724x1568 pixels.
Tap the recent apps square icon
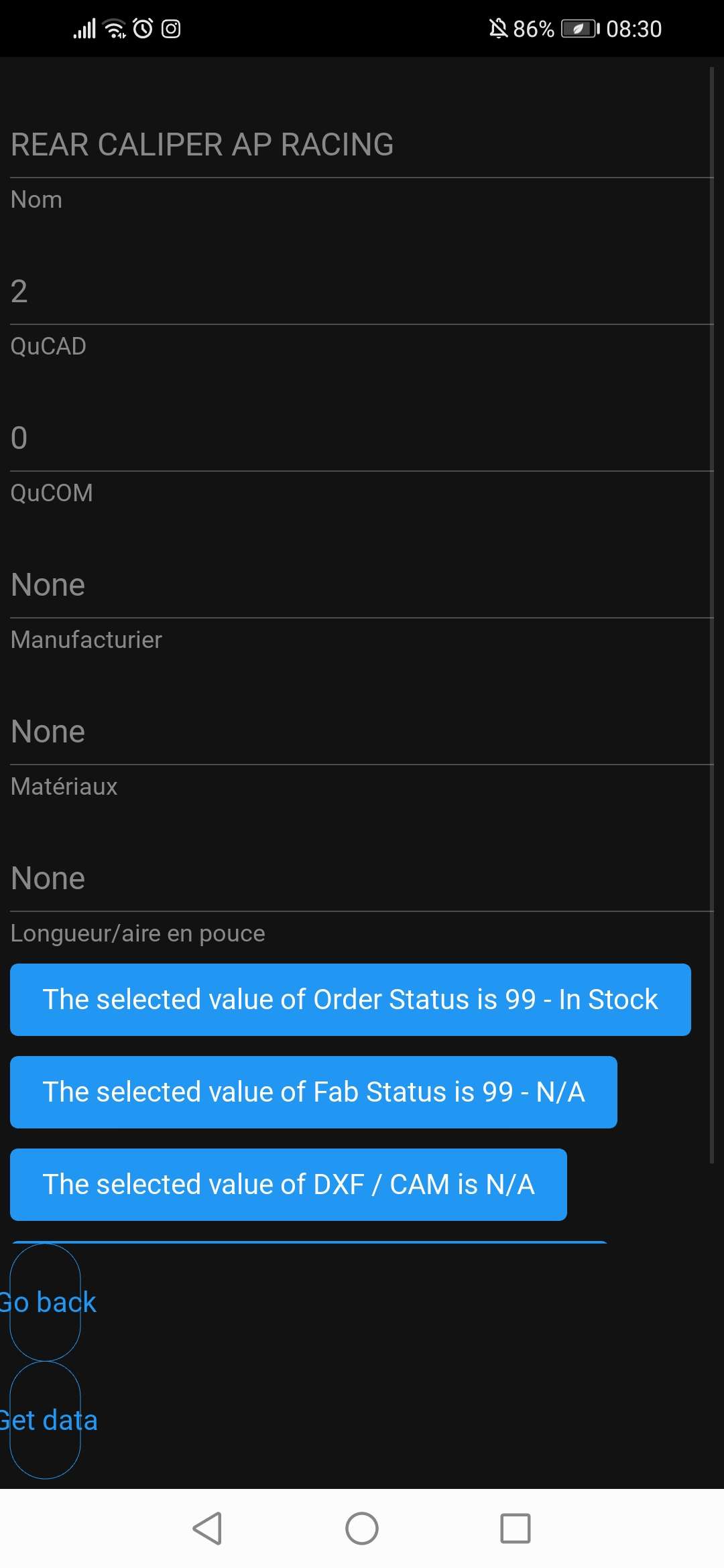tap(515, 1528)
